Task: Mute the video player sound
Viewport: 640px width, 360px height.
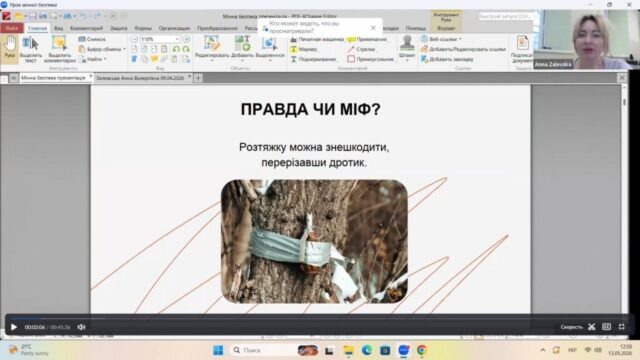Action: (82, 327)
